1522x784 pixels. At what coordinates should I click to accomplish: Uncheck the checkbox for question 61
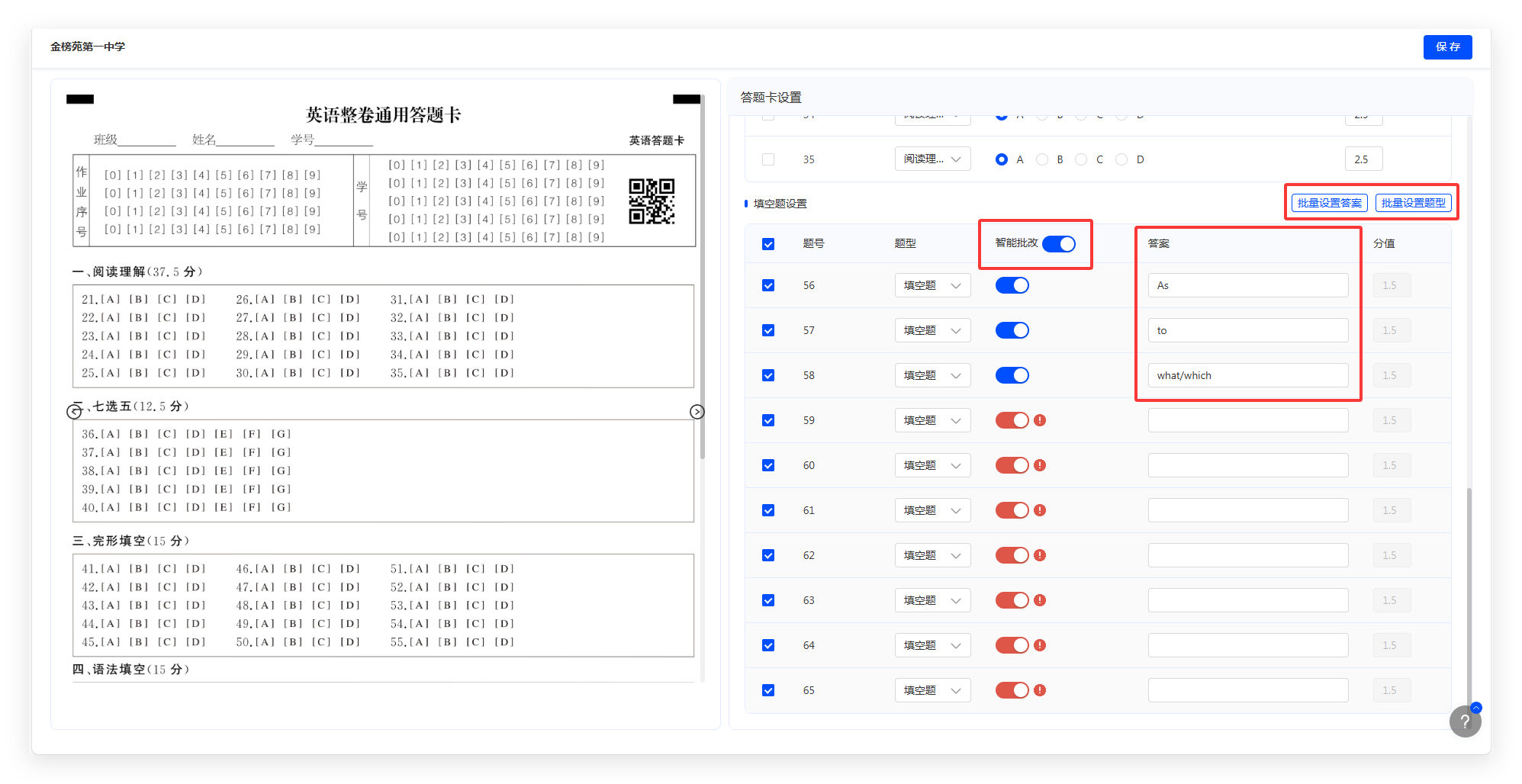click(x=768, y=510)
